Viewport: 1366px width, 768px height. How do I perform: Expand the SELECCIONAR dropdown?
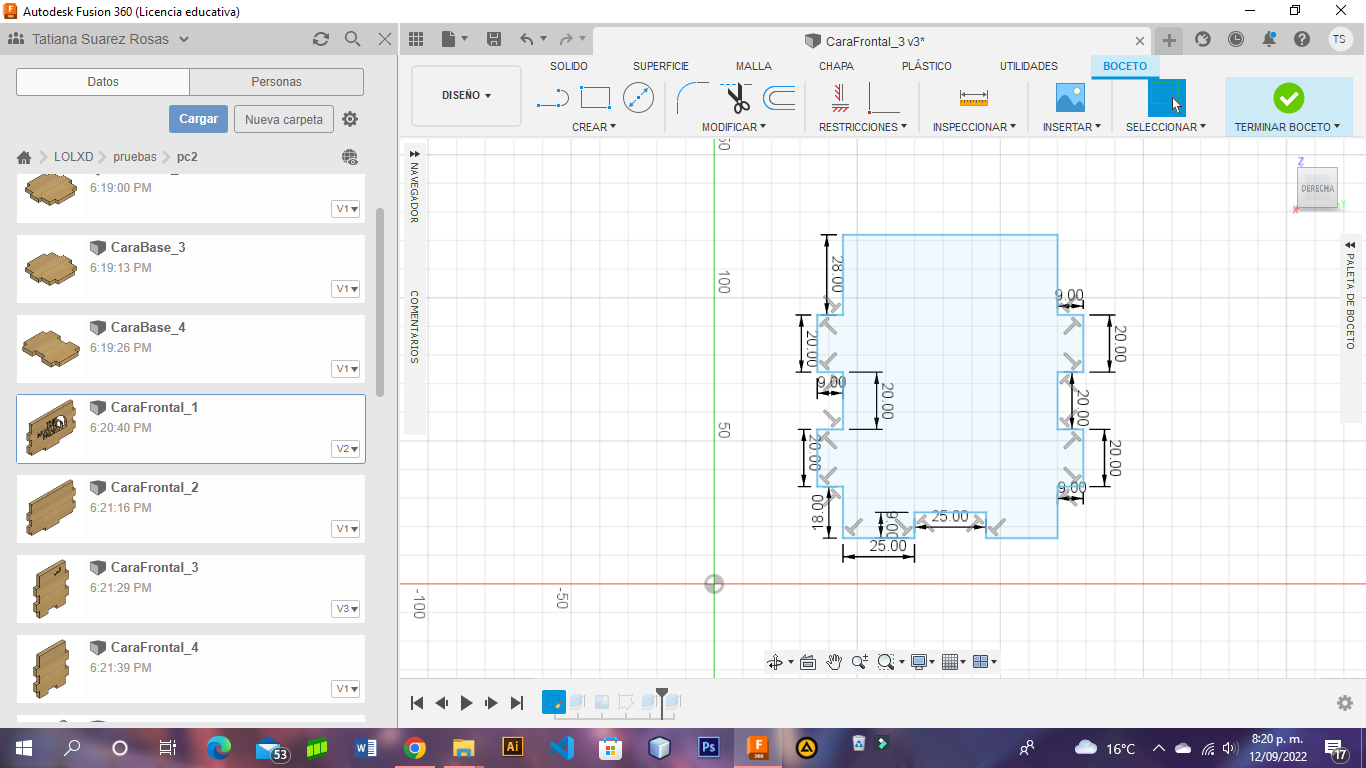point(1166,127)
